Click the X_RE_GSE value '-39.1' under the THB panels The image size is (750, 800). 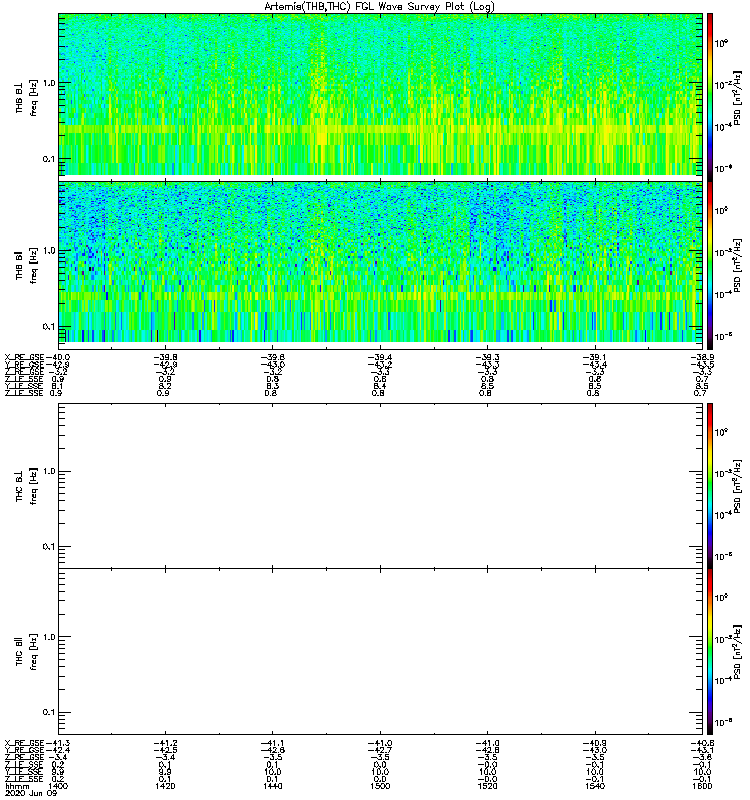click(594, 357)
